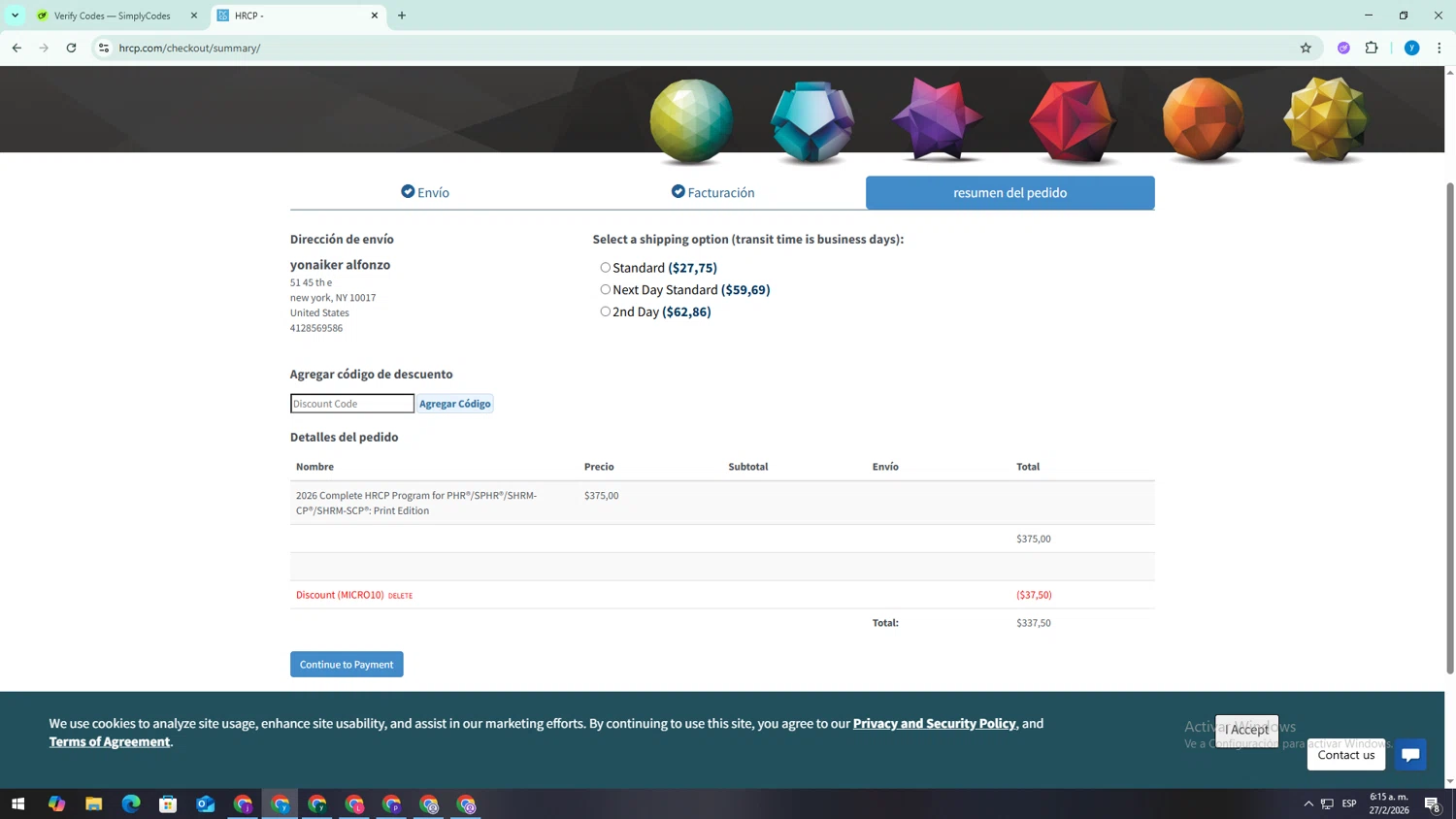Switch to Verify Codes — SimplyCodes tab
The width and height of the screenshot is (1456, 819).
pos(112,16)
